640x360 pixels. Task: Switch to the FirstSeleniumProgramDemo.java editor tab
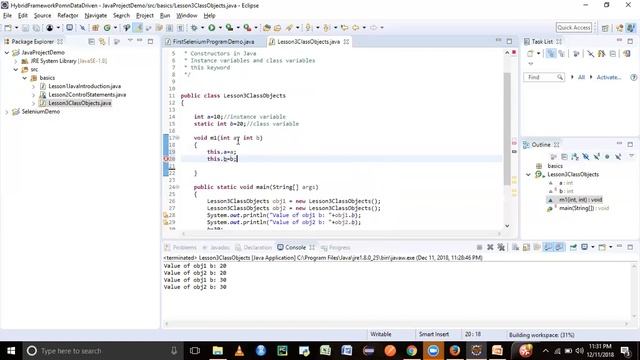click(209, 42)
